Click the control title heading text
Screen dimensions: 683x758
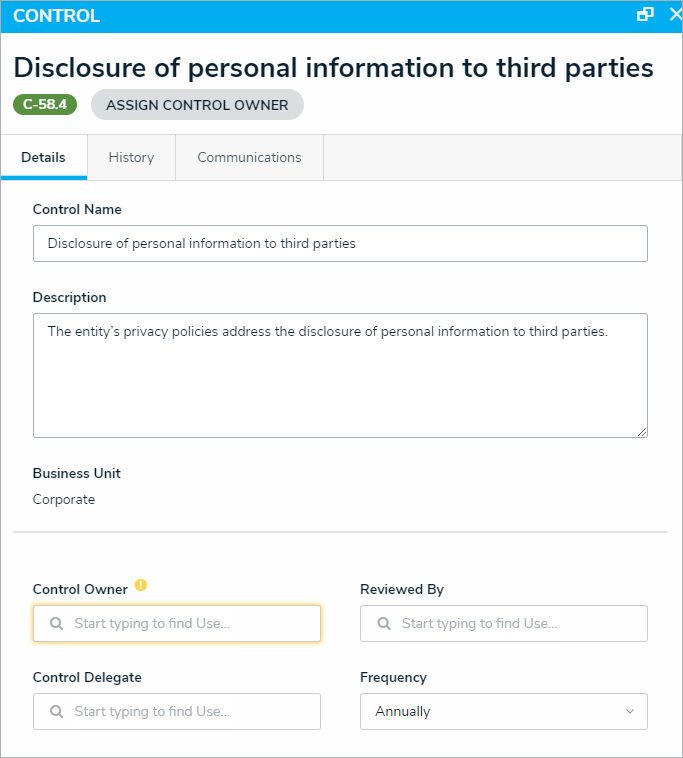(333, 67)
